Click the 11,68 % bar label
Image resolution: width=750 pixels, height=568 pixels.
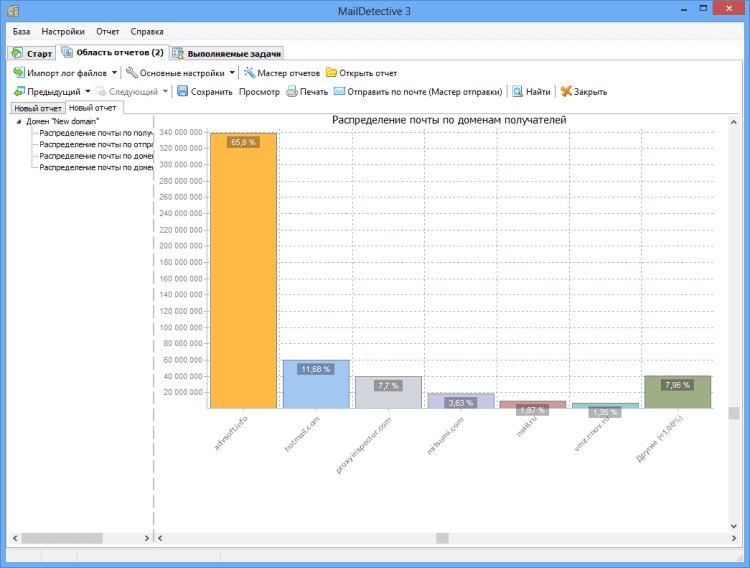point(316,369)
